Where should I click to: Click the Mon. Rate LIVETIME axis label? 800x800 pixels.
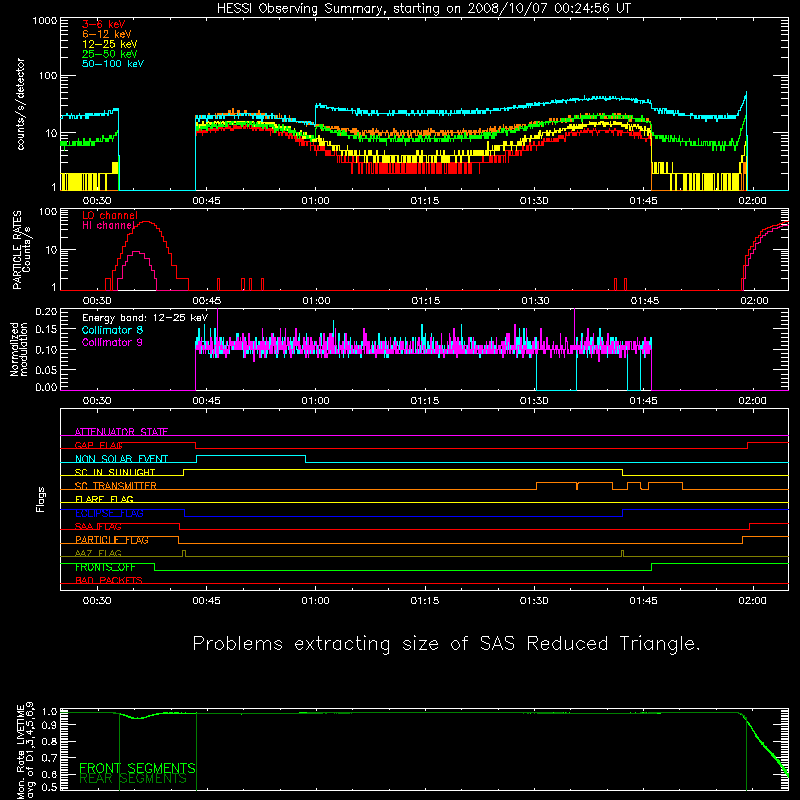click(25, 751)
